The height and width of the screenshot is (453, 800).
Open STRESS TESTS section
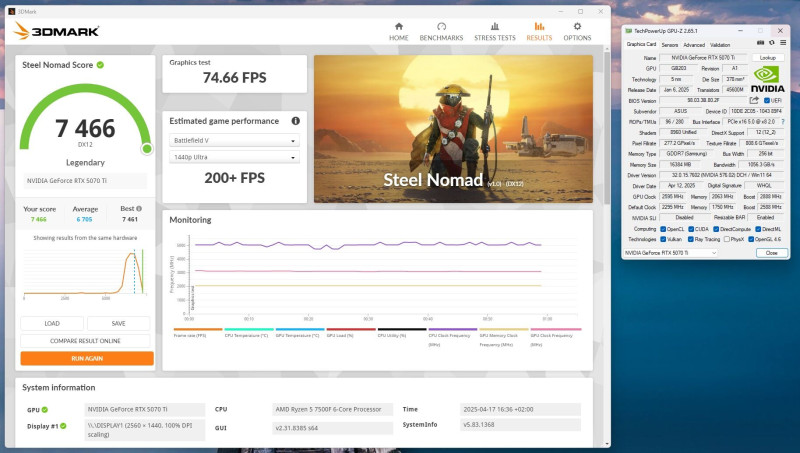[495, 32]
